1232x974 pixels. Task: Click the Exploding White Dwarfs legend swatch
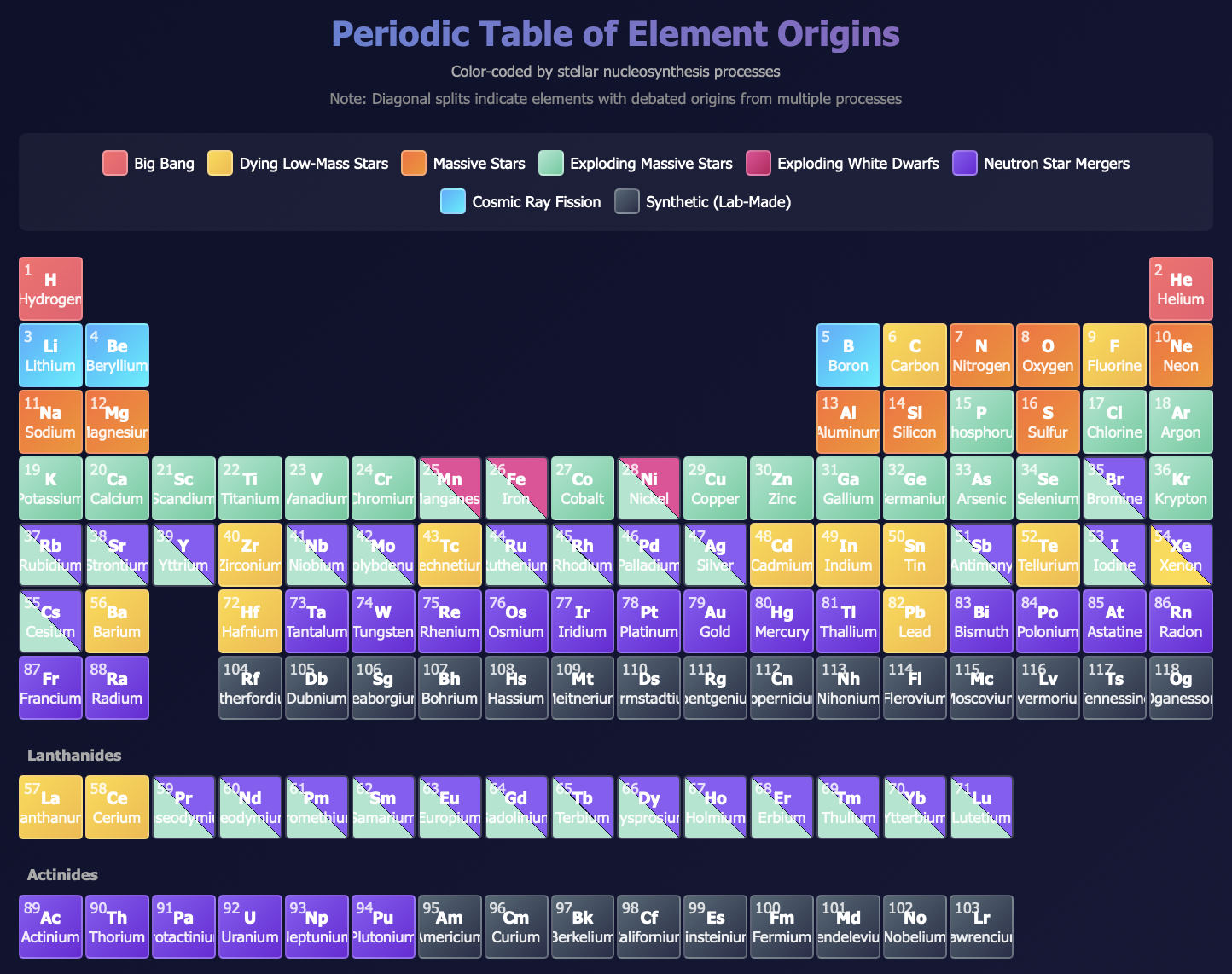pos(758,163)
